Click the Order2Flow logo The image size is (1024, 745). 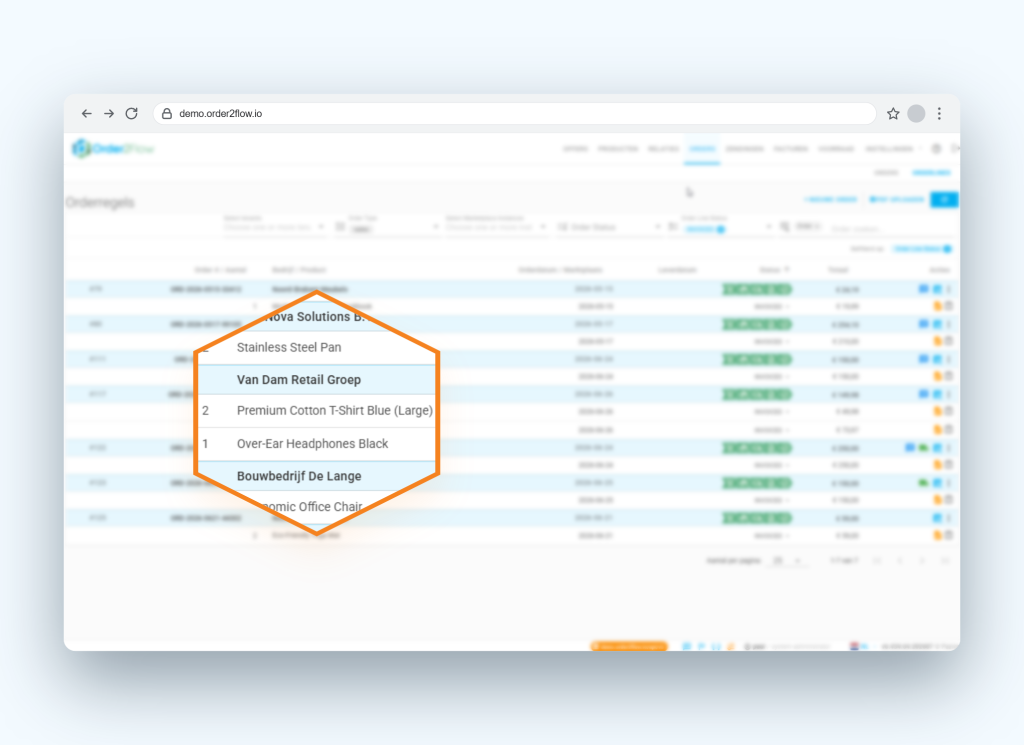[x=112, y=149]
